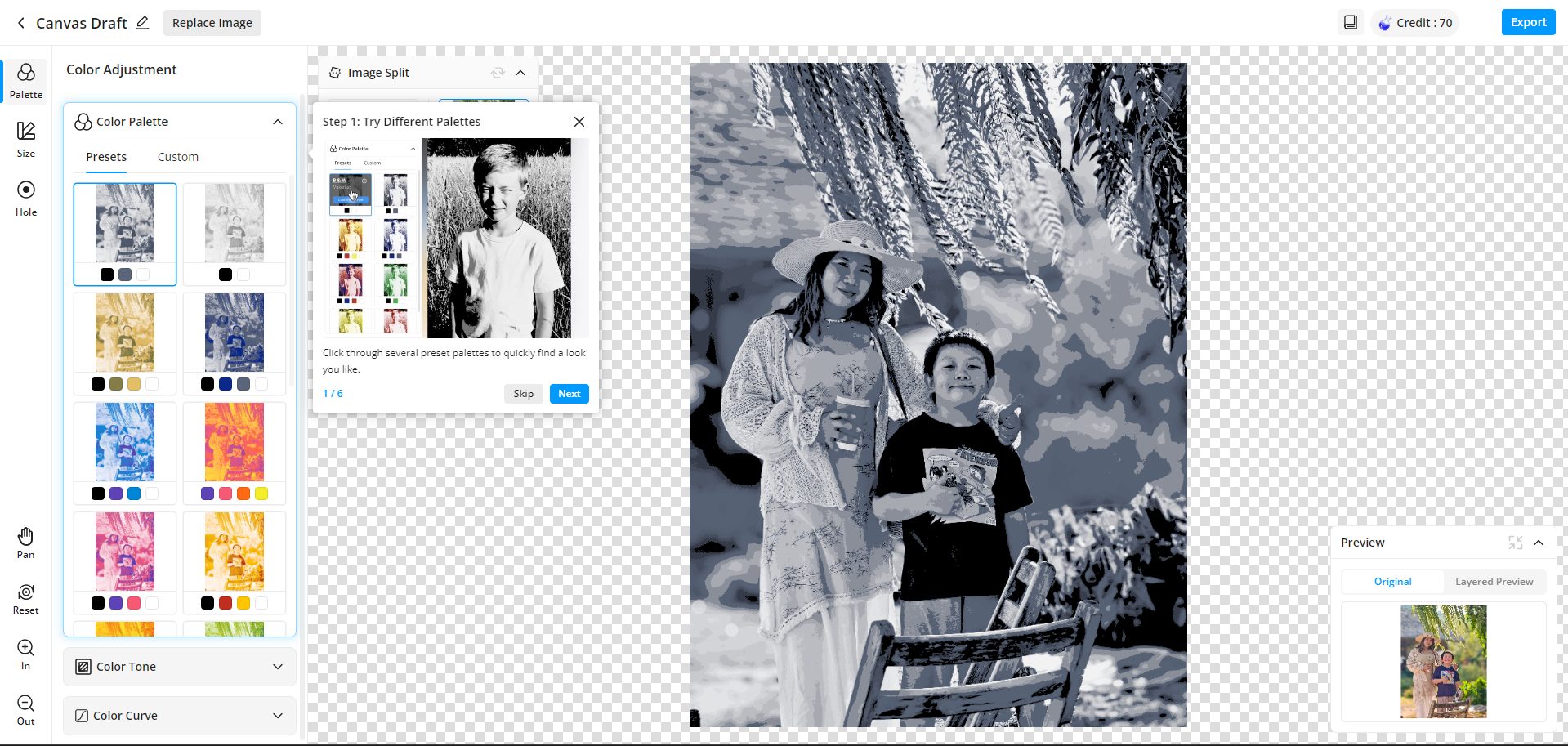
Task: Collapse the Color Palette section
Action: click(278, 122)
